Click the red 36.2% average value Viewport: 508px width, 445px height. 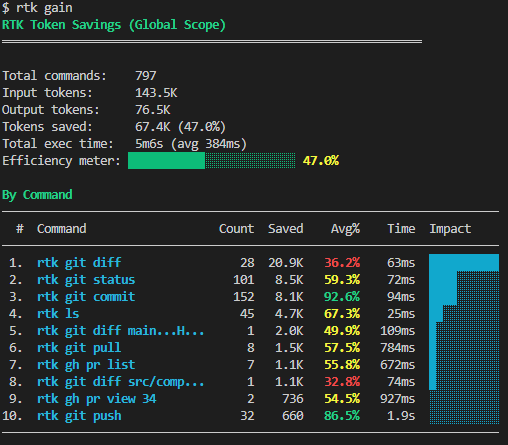(342, 263)
